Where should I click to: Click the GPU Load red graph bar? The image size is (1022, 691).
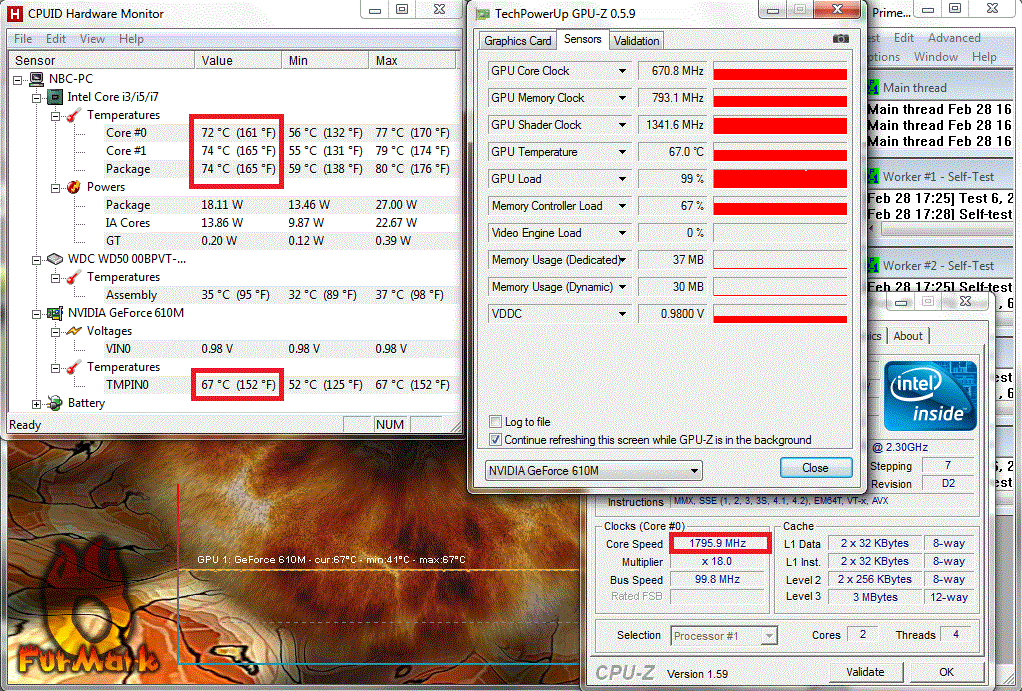[x=780, y=179]
